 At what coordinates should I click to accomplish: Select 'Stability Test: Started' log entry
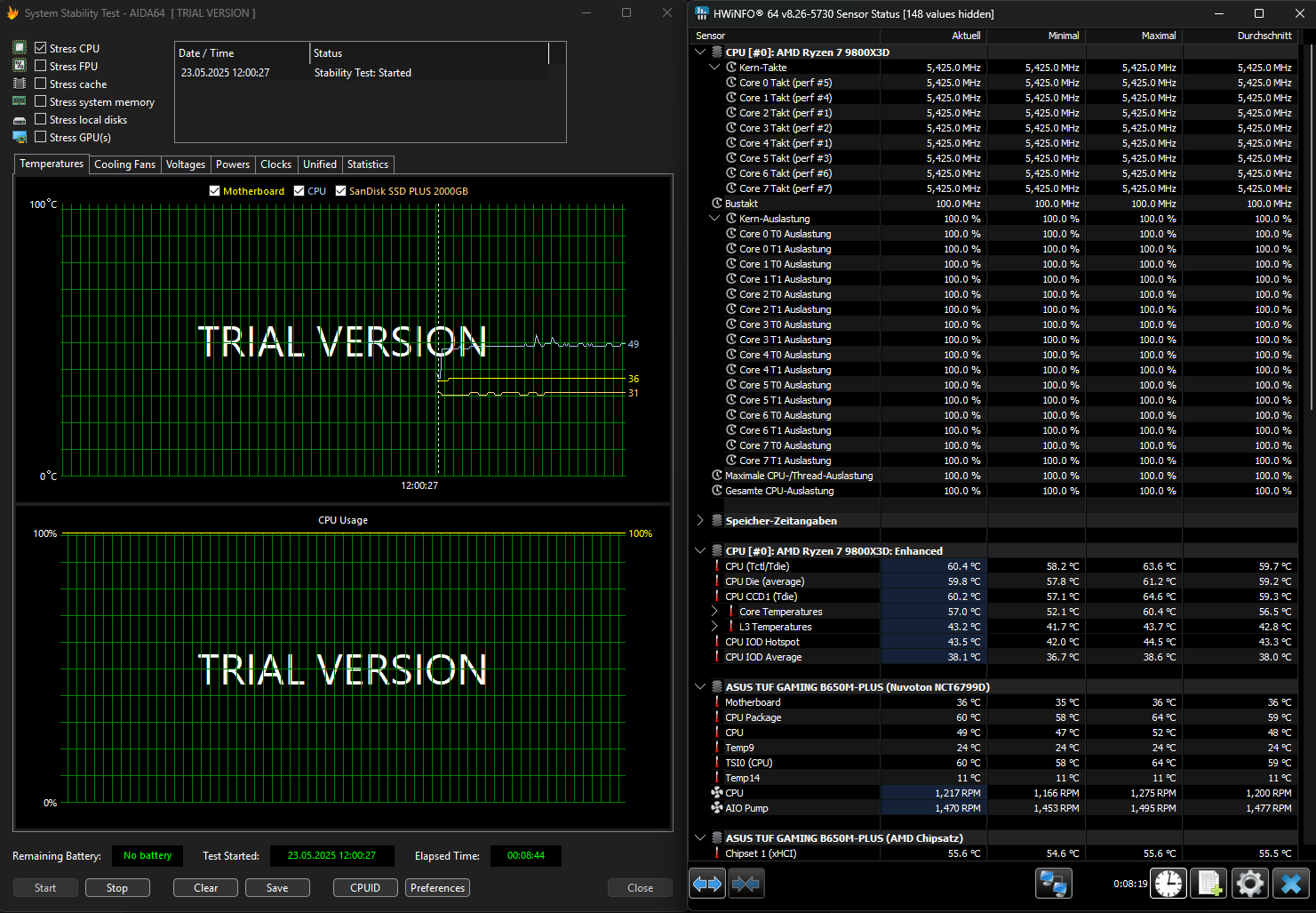[363, 73]
